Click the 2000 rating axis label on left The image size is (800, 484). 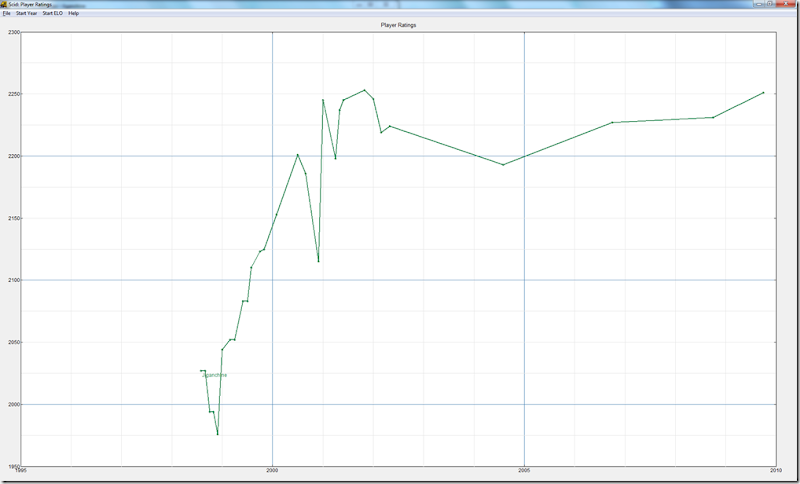pos(14,404)
